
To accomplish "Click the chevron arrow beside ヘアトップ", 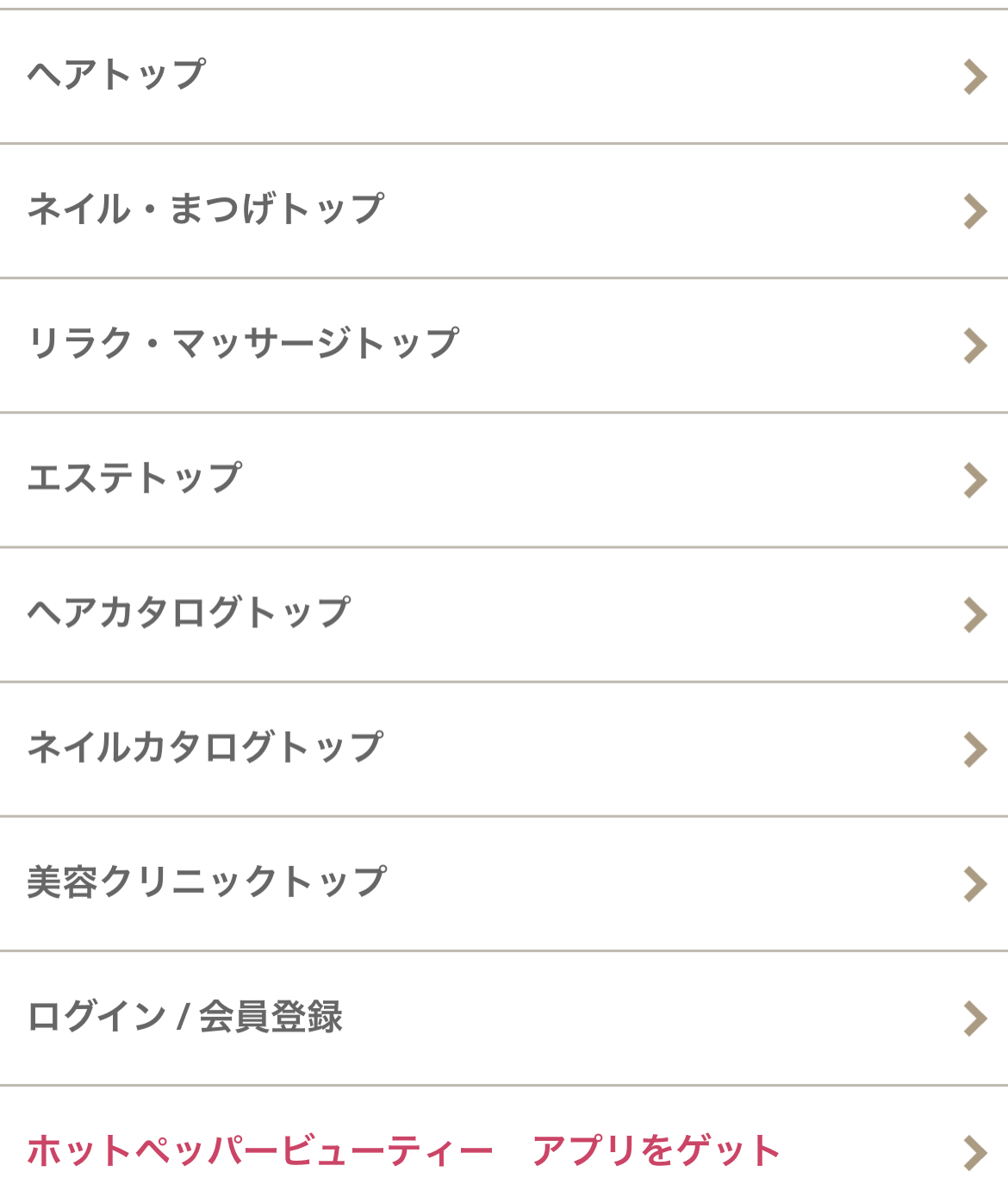I will [x=975, y=77].
